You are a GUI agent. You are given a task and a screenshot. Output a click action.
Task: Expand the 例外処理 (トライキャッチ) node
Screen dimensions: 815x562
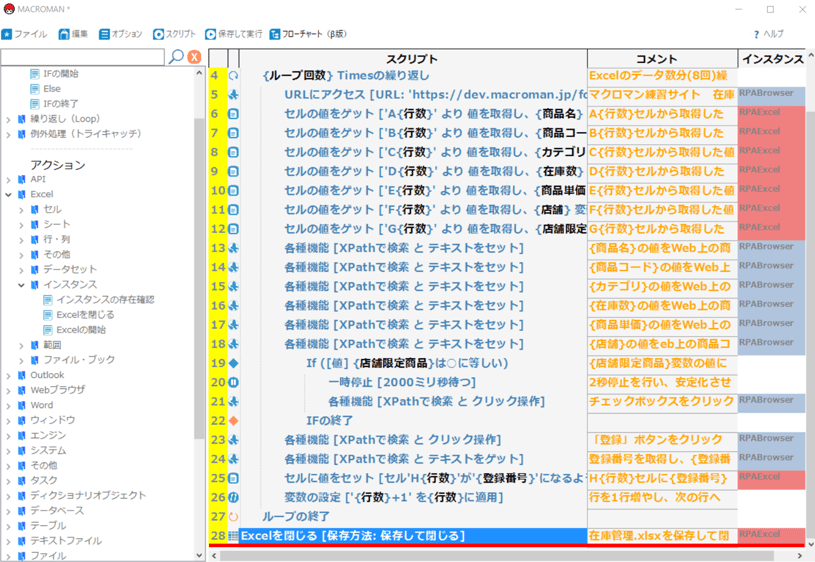(8, 135)
